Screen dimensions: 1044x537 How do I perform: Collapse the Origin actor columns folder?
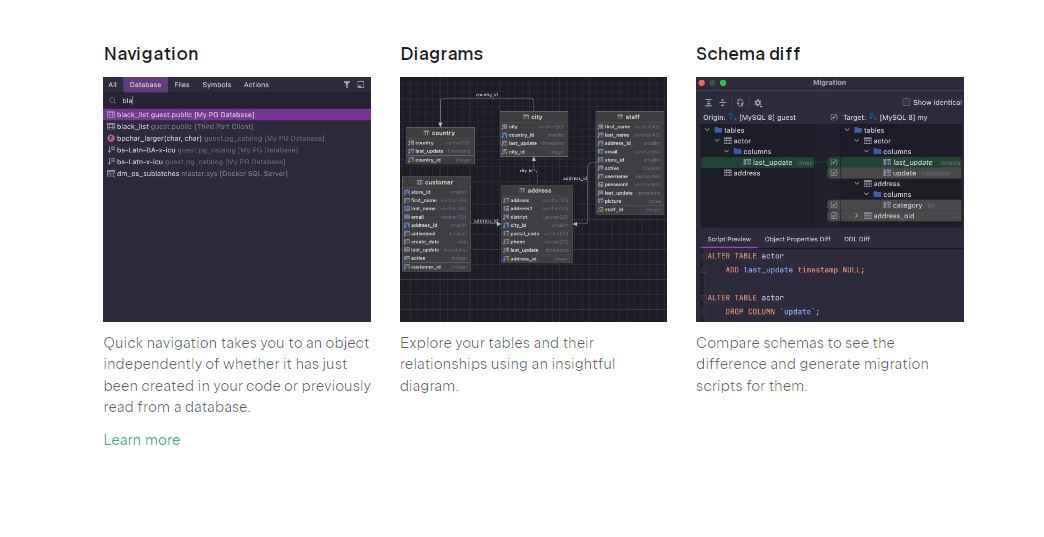pos(727,152)
